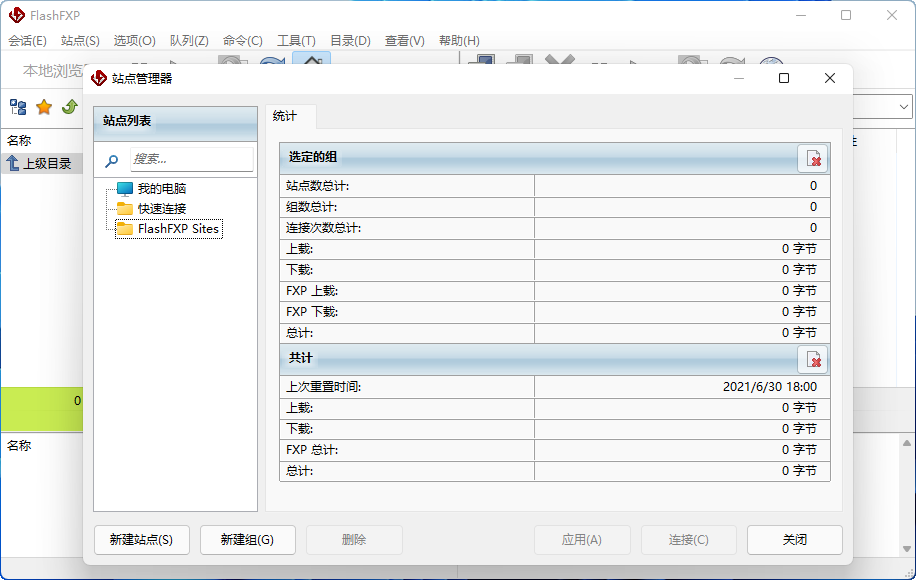The image size is (916, 580).
Task: Click the 共计 section header text
Action: point(300,357)
